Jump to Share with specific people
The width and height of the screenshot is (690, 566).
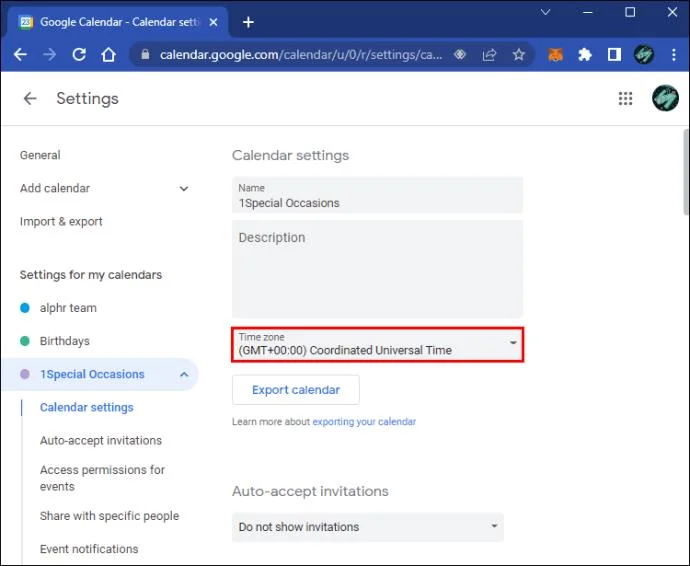[x=110, y=516]
